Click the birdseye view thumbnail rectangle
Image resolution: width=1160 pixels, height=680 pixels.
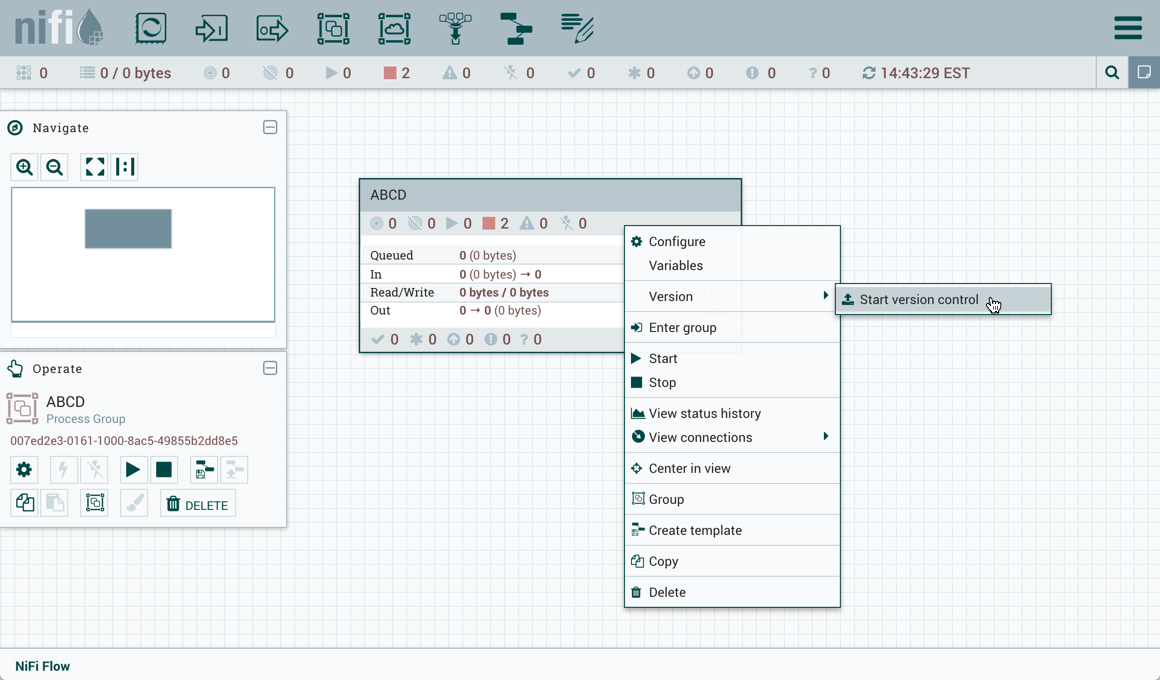(128, 229)
